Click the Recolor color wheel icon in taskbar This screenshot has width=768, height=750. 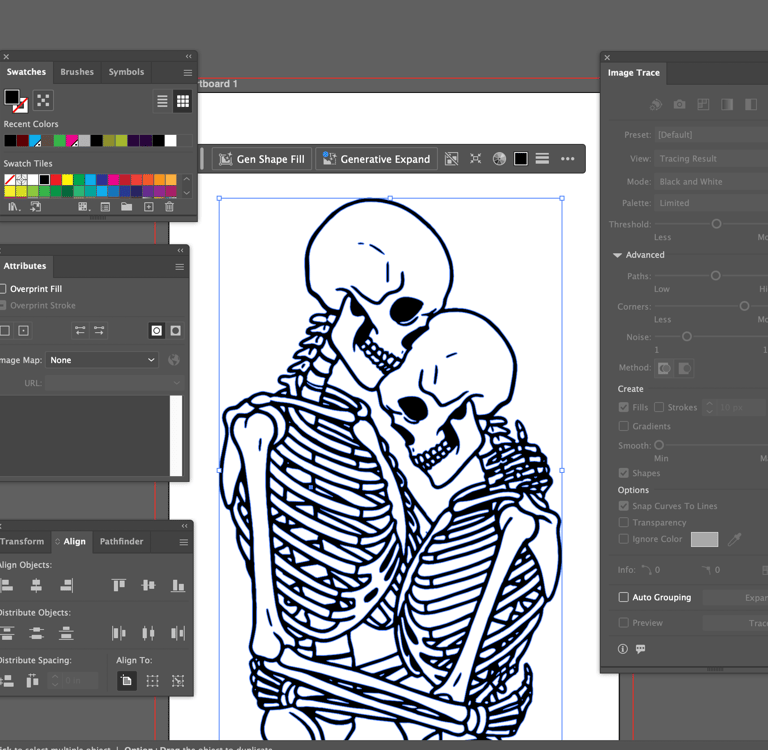[499, 159]
